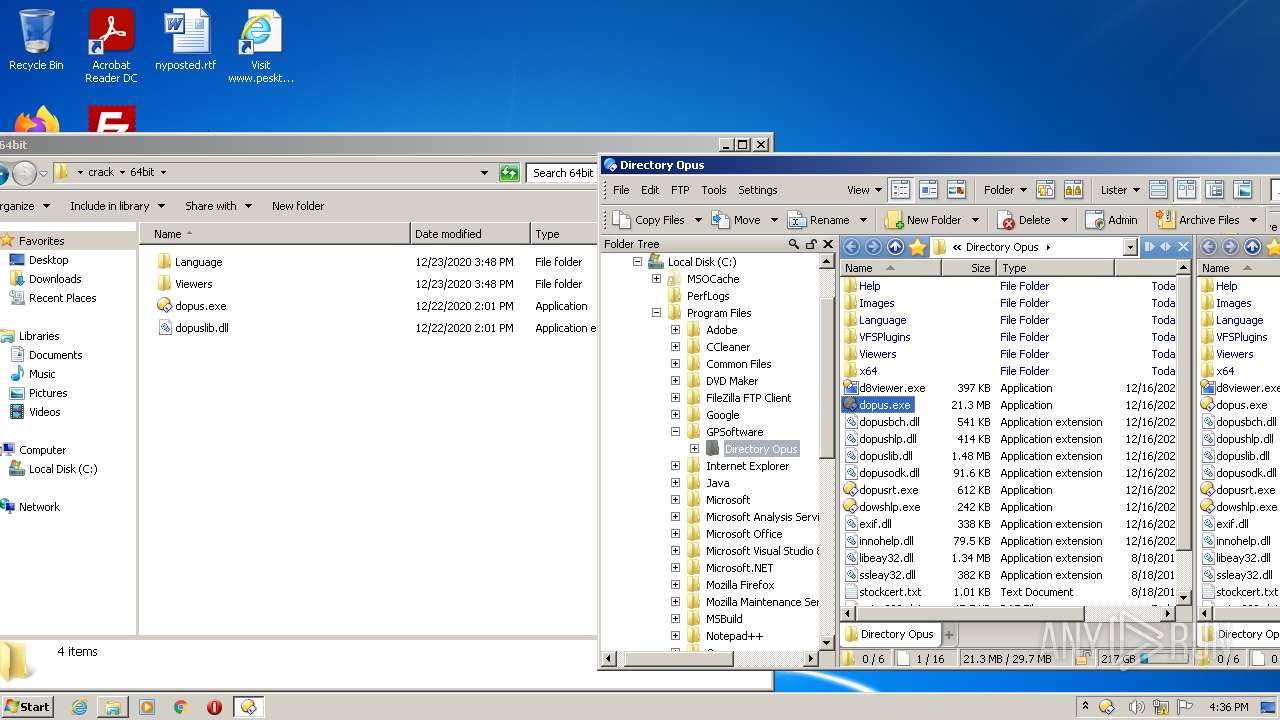
Task: Click the find duplicates icon beside Folder
Action: coord(1074,189)
